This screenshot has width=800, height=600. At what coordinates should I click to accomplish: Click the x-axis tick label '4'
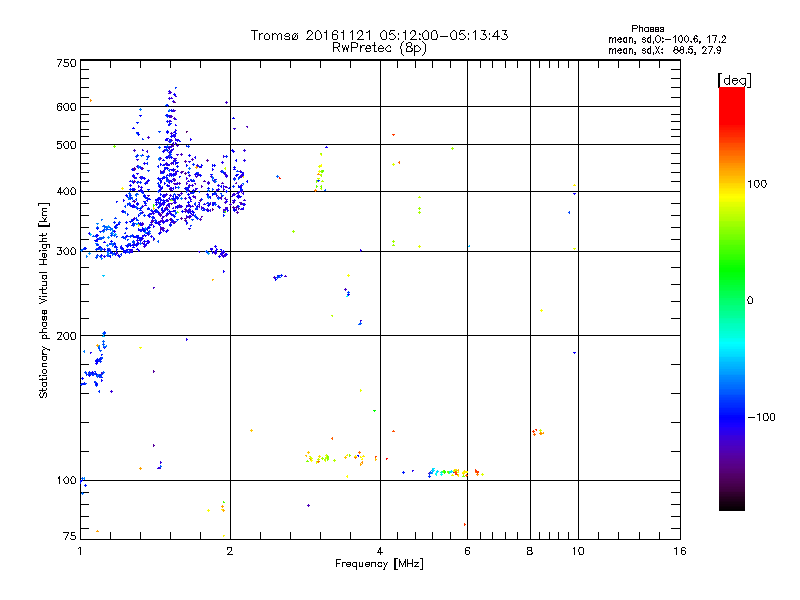pos(380,551)
